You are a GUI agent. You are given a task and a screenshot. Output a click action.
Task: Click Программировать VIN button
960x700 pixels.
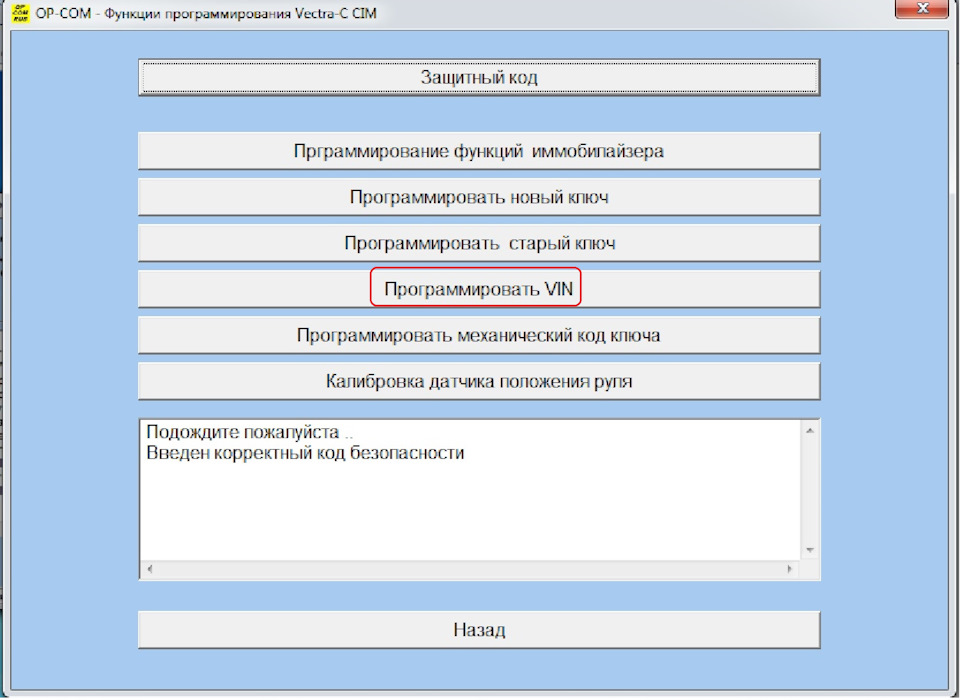479,289
